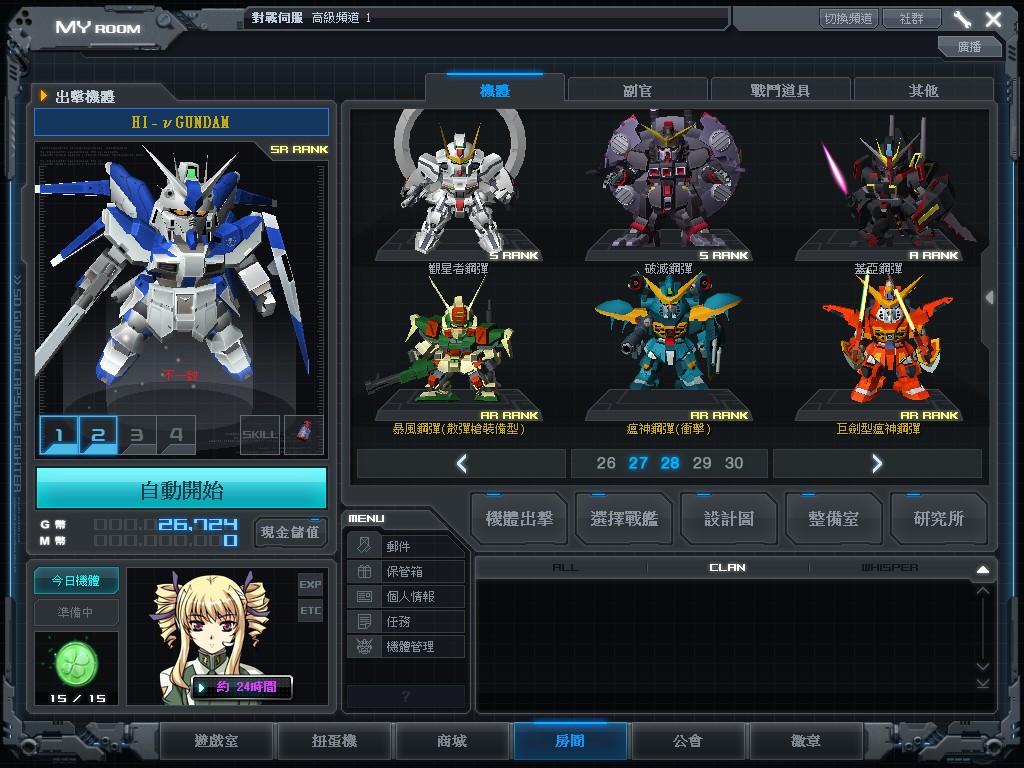This screenshot has width=1024, height=768.
Task: Click the storage box gift icon
Action: pyautogui.click(x=365, y=571)
